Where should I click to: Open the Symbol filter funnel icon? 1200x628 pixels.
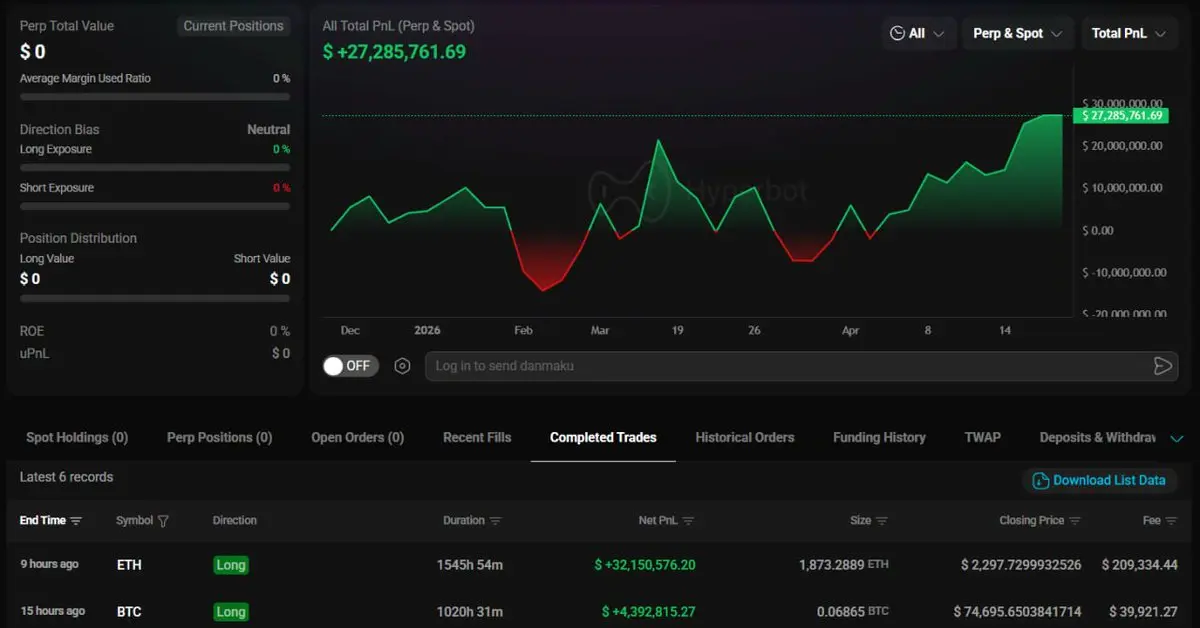point(163,521)
